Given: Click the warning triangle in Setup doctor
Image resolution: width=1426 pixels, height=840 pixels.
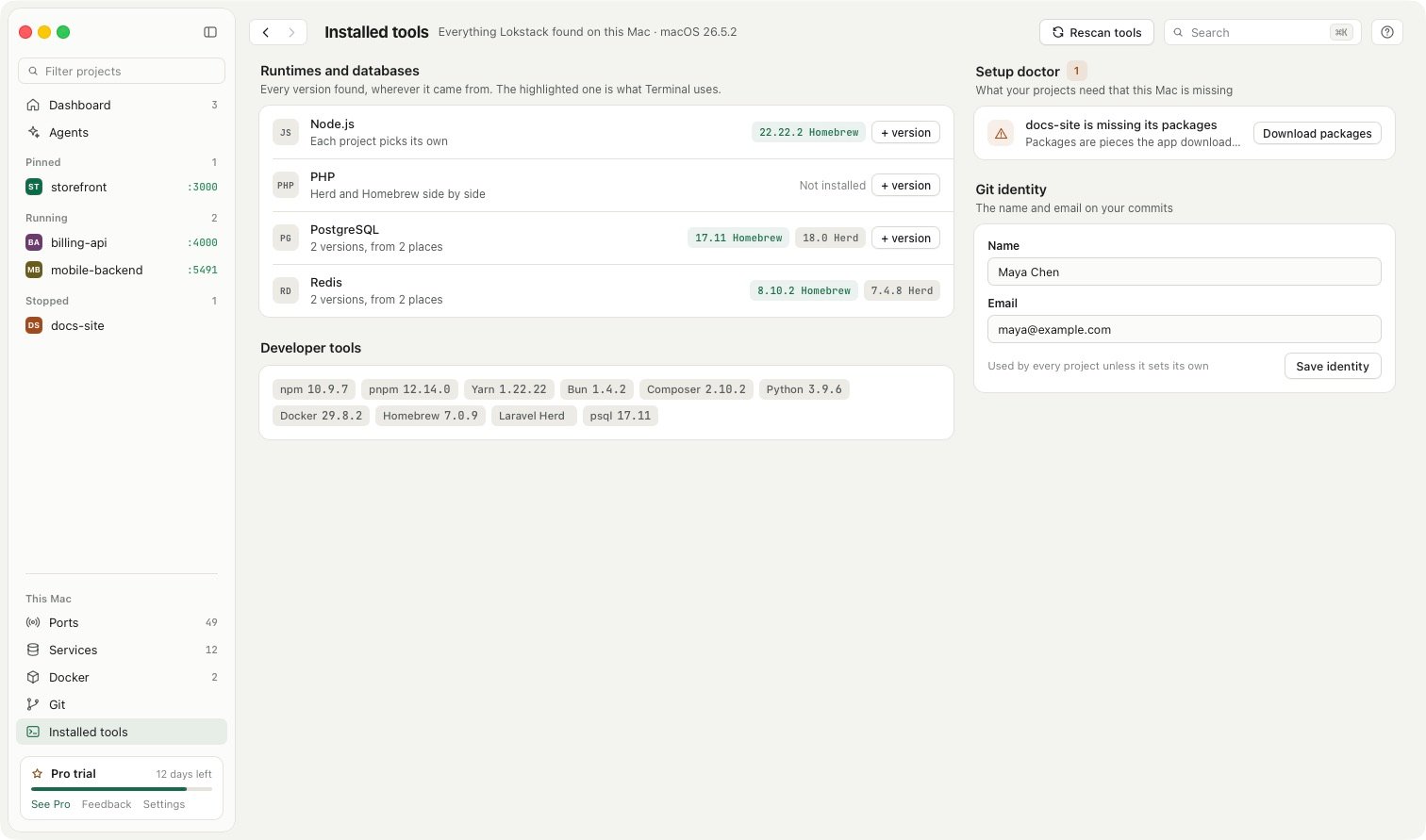Looking at the screenshot, I should [1001, 133].
